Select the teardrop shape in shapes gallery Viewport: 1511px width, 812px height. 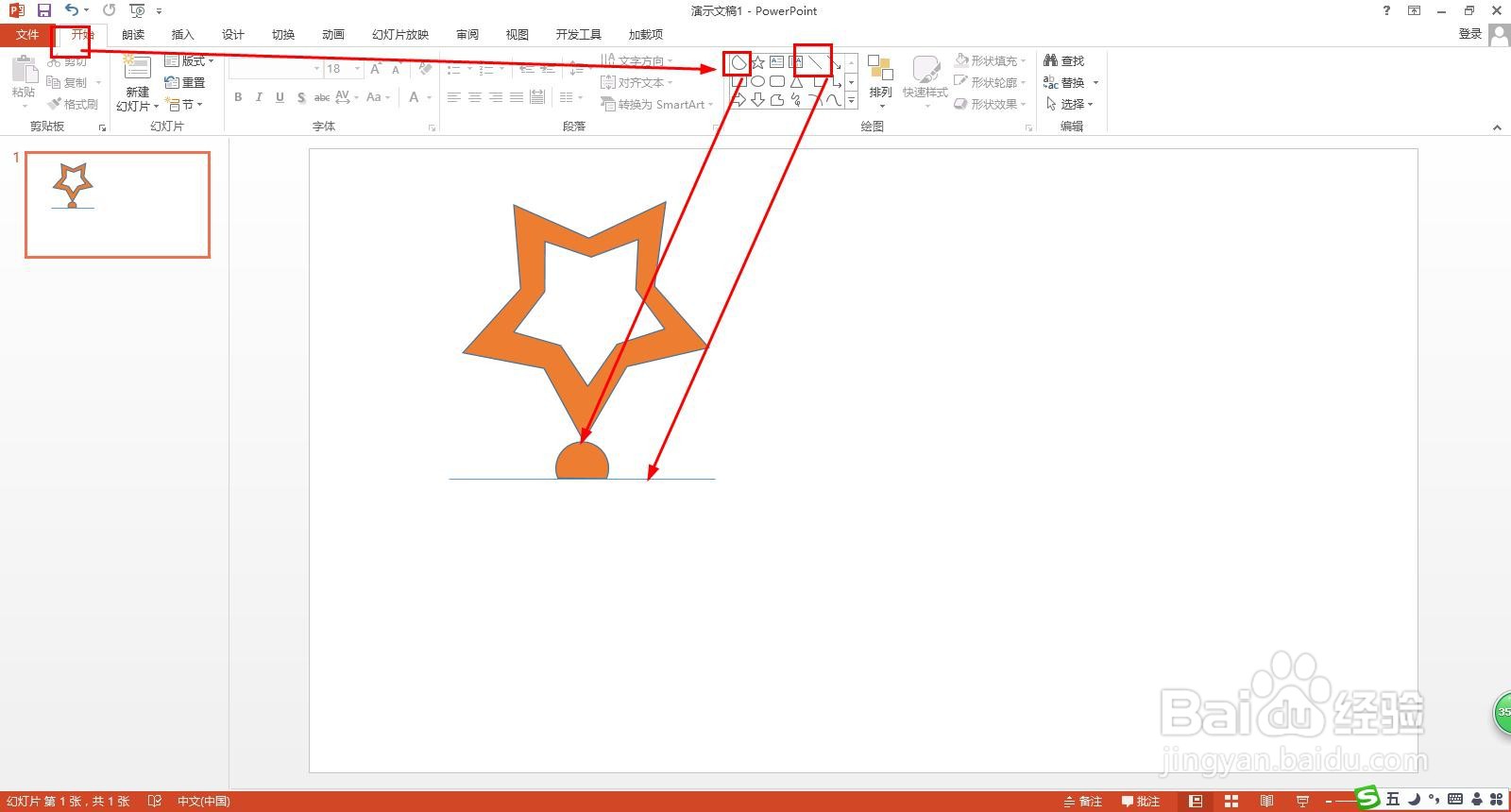pyautogui.click(x=739, y=63)
